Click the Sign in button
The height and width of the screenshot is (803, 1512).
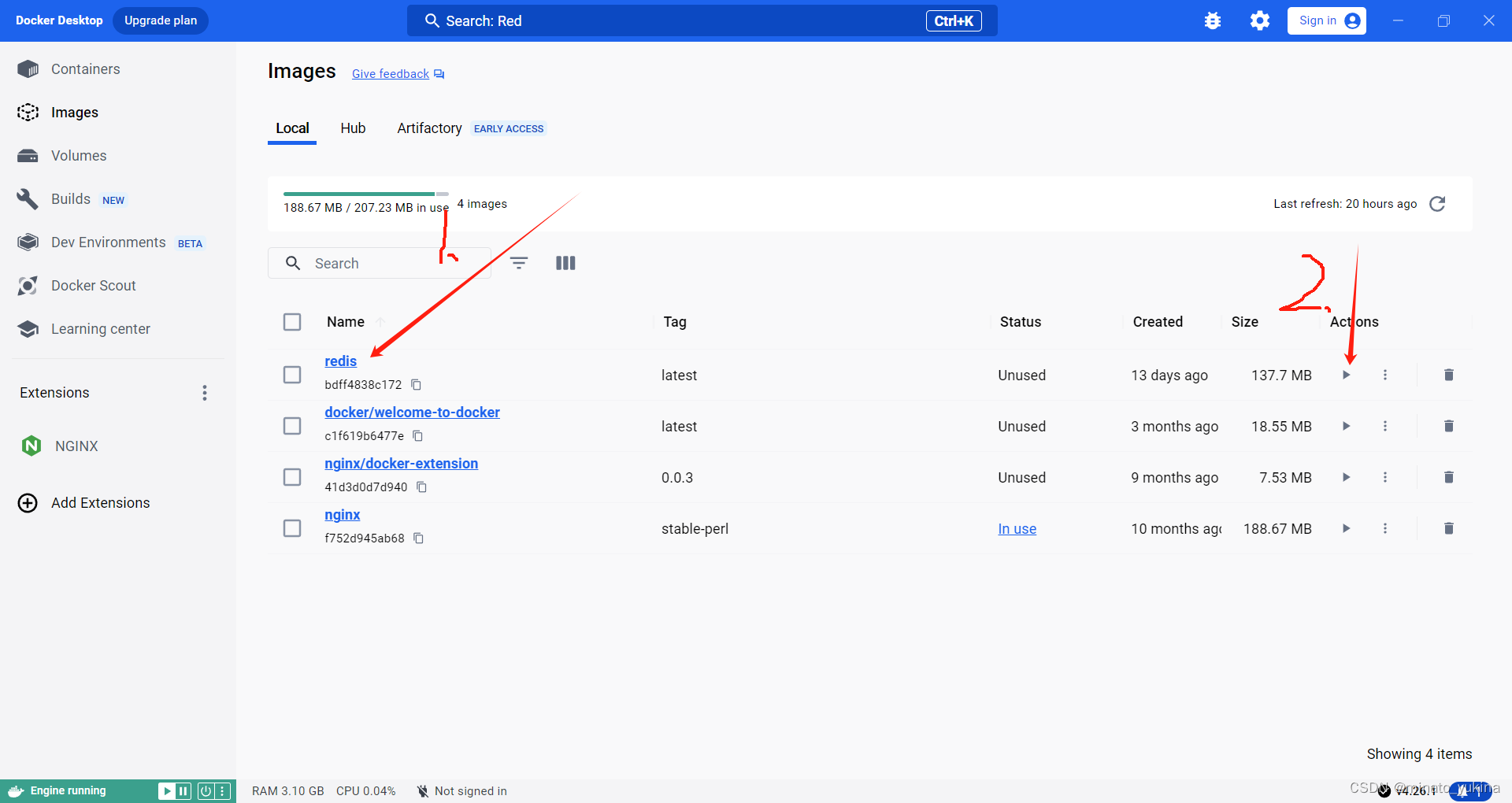[x=1327, y=20]
